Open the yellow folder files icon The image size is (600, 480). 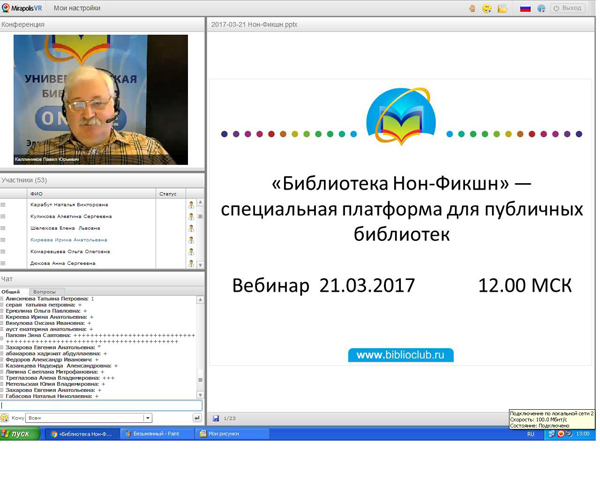[x=502, y=8]
